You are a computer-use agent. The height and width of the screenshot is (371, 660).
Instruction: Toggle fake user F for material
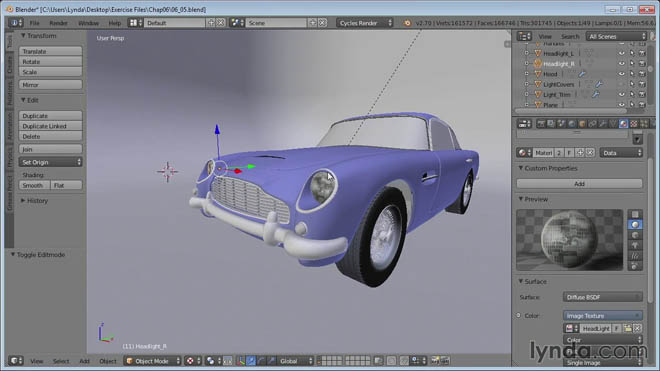(x=569, y=153)
